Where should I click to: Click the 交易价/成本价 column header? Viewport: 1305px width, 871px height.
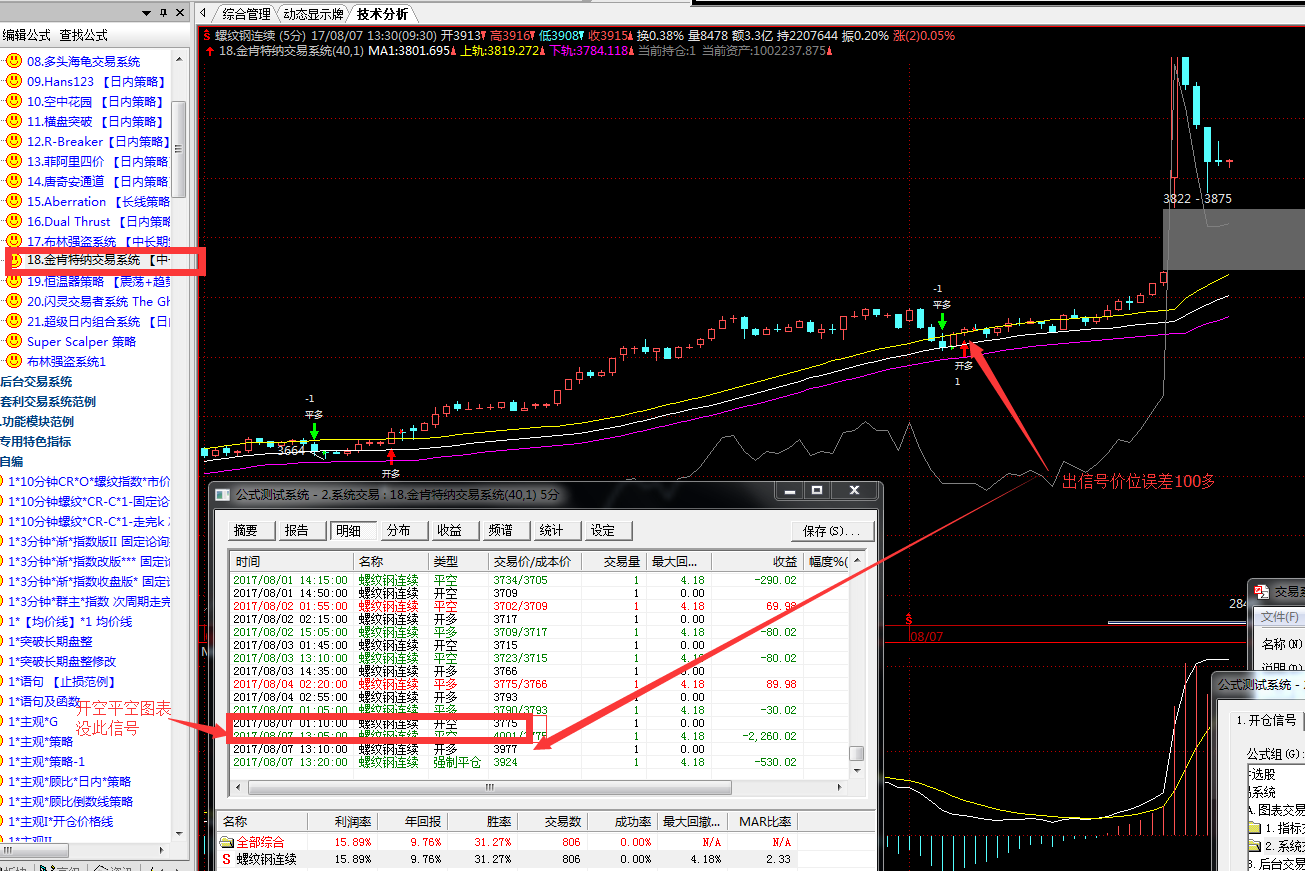coord(532,562)
